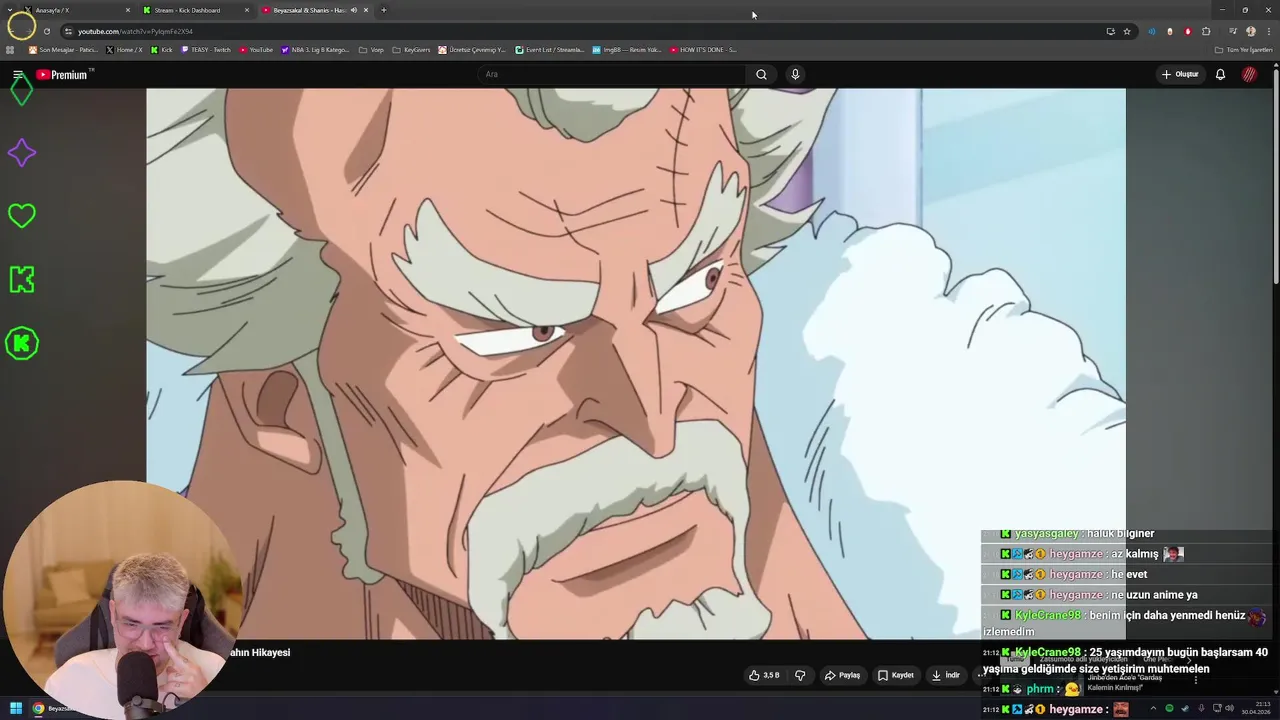Open the blue sound-wave extension
This screenshot has width=1280, height=720.
click(1152, 31)
